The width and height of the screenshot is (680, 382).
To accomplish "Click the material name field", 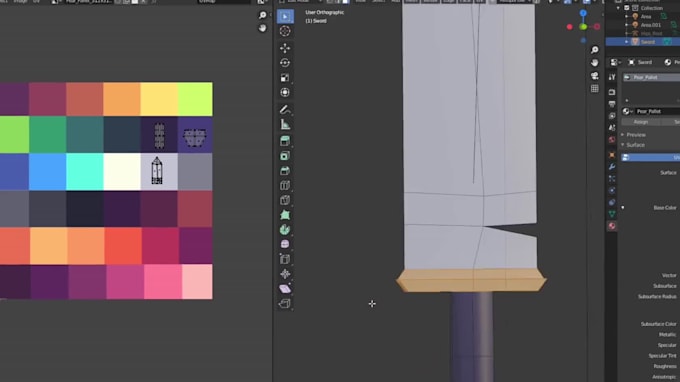I will pos(657,111).
